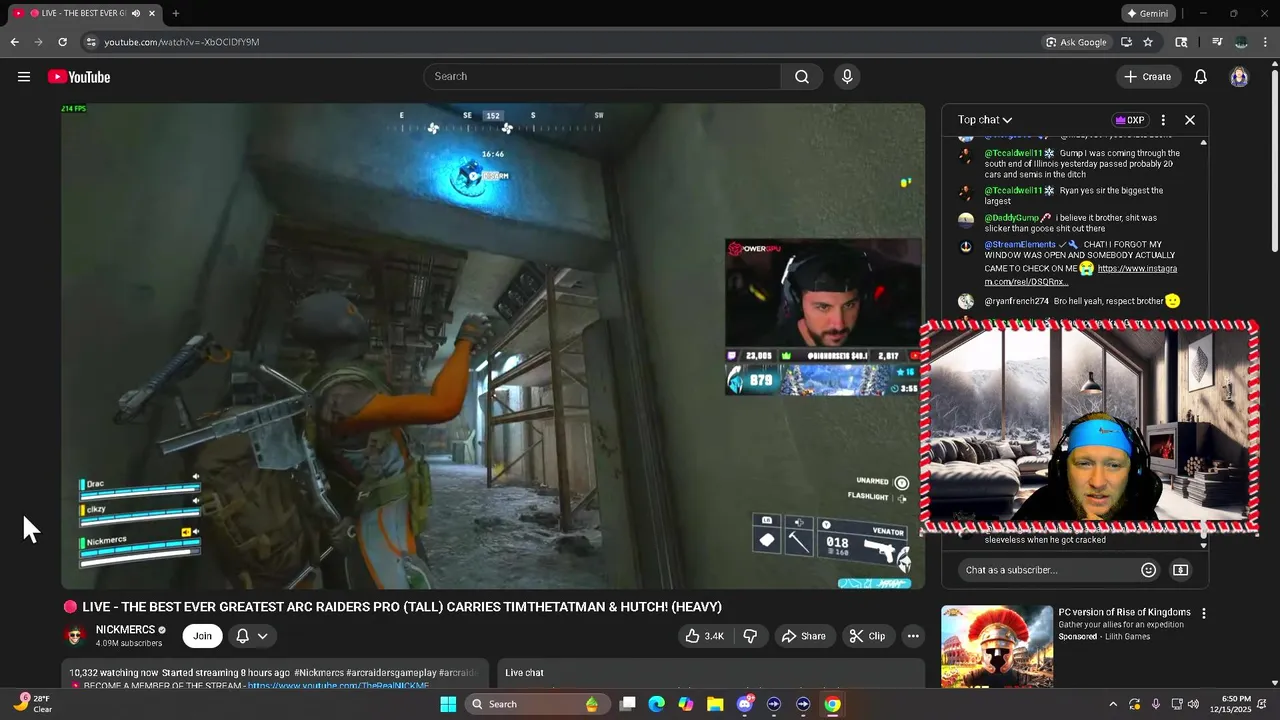Image resolution: width=1280 pixels, height=720 pixels.
Task: Open Rise of Kingdoms ad thumbnail
Action: (x=997, y=646)
